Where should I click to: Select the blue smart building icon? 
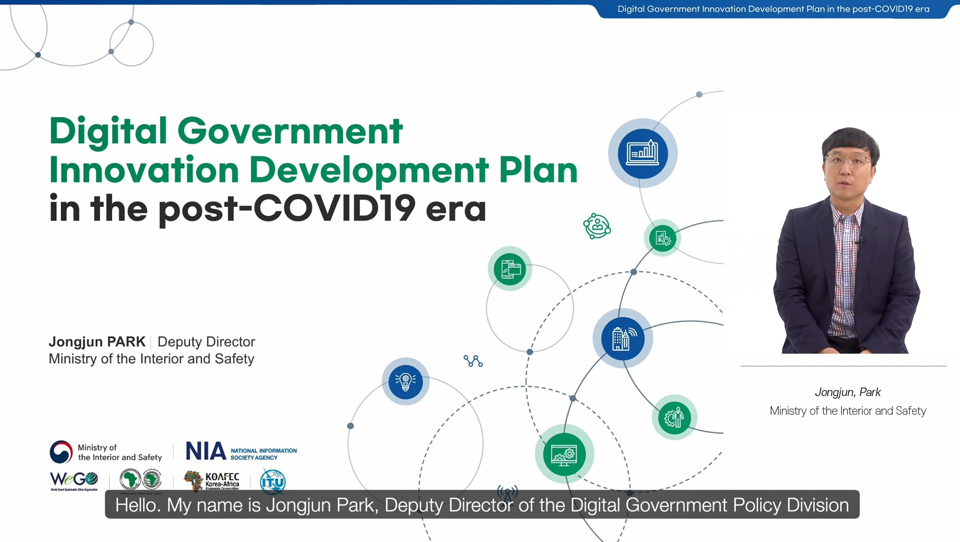pyautogui.click(x=622, y=338)
